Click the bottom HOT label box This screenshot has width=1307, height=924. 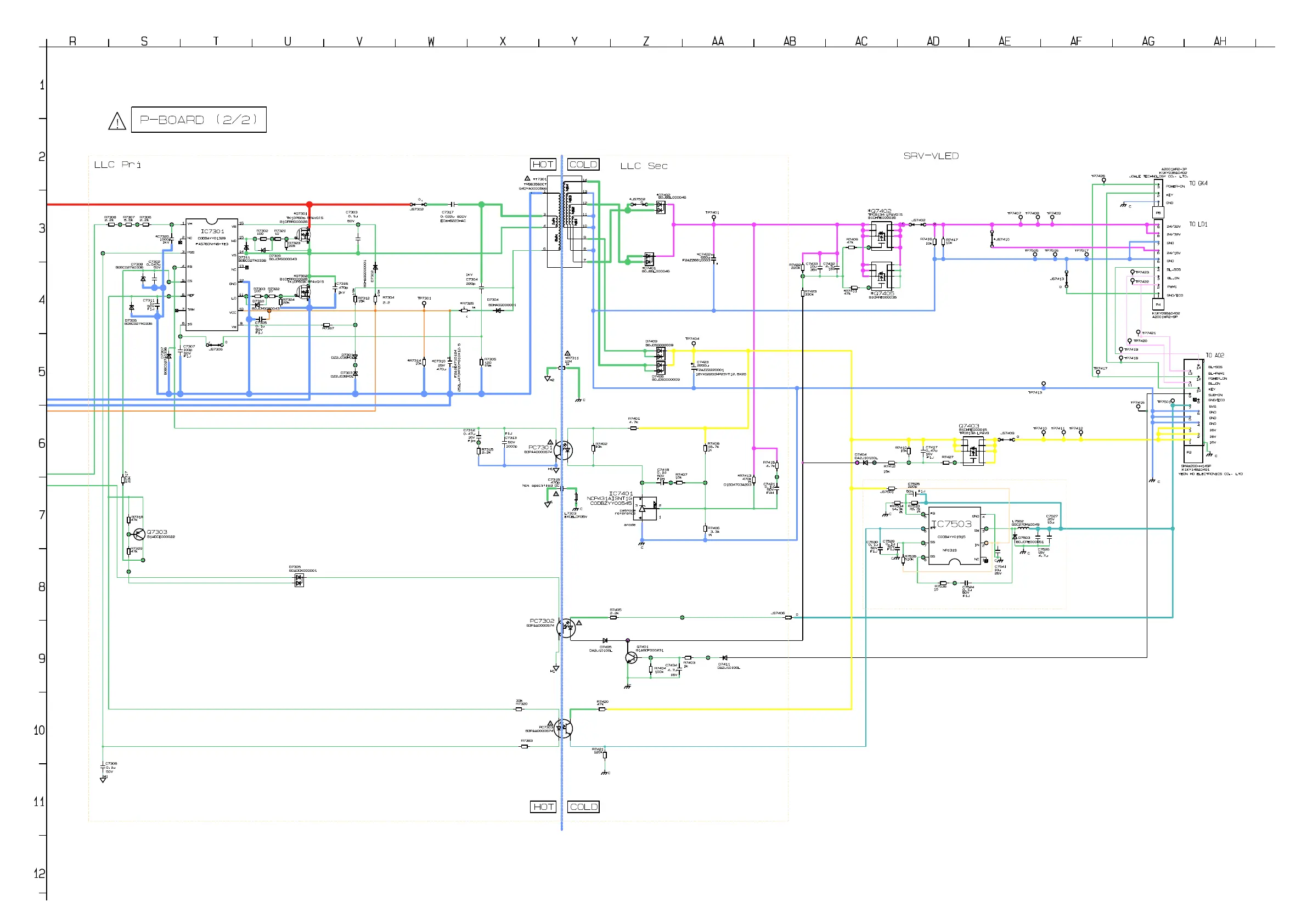543,807
